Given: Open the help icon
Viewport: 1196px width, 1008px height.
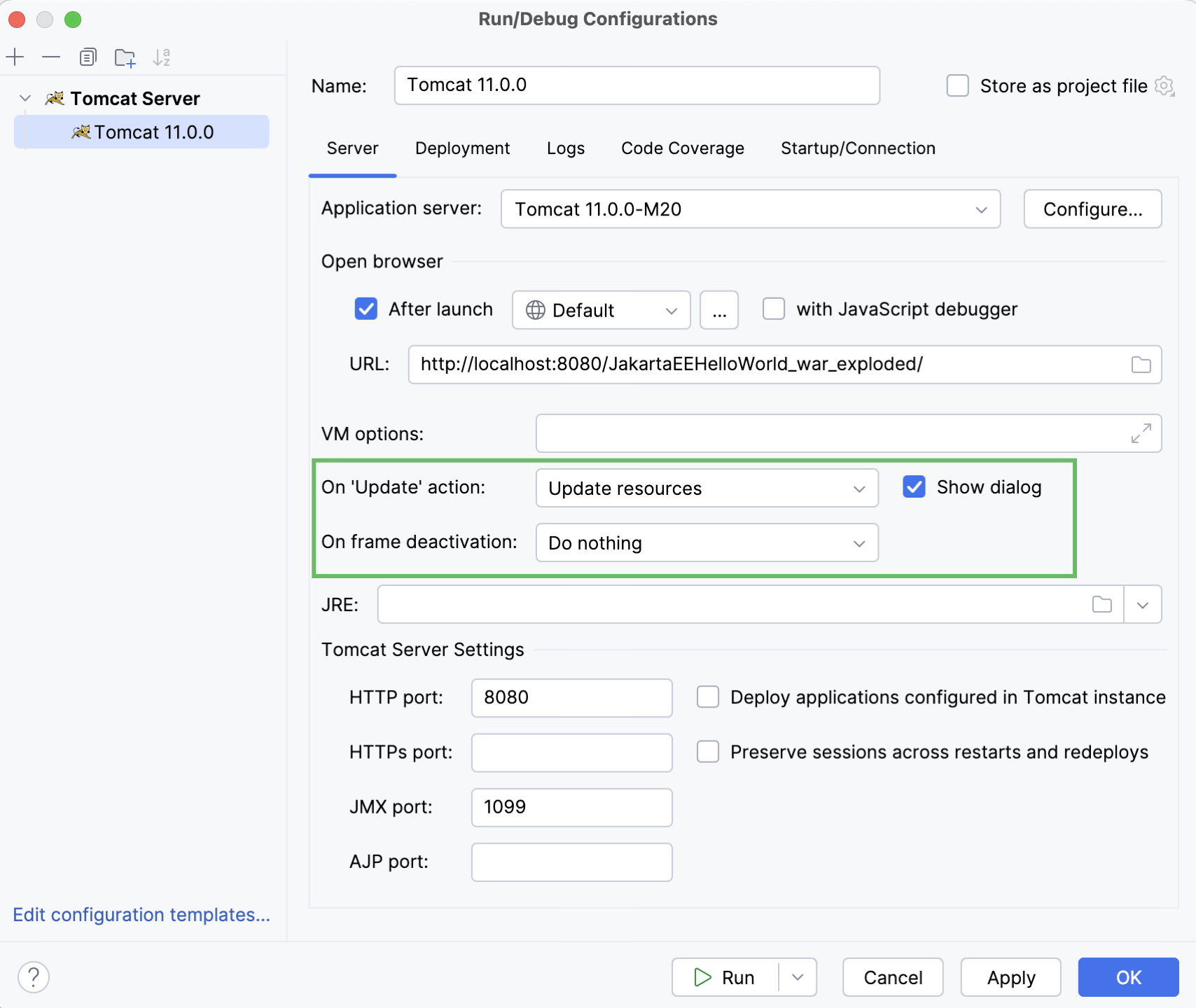Looking at the screenshot, I should point(33,976).
